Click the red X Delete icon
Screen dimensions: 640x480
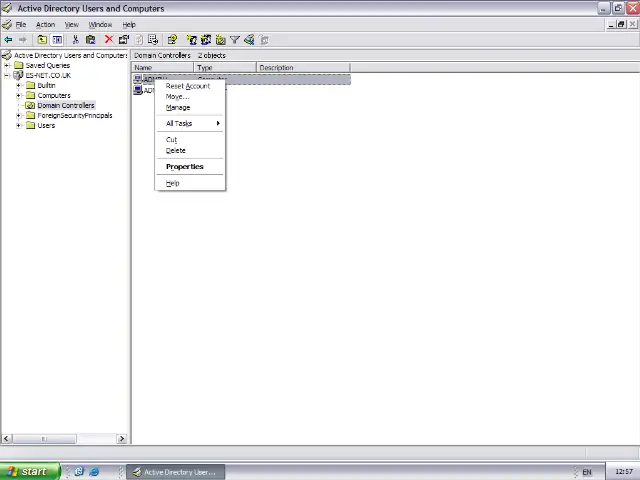coord(109,39)
